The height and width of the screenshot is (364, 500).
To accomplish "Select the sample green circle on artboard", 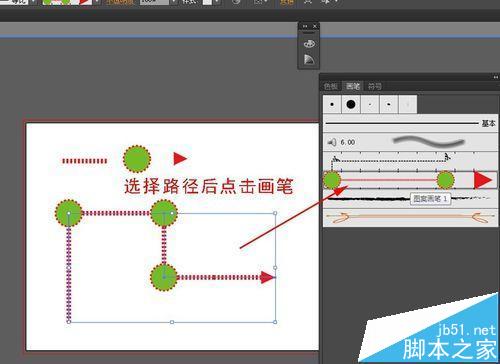I will pos(137,159).
